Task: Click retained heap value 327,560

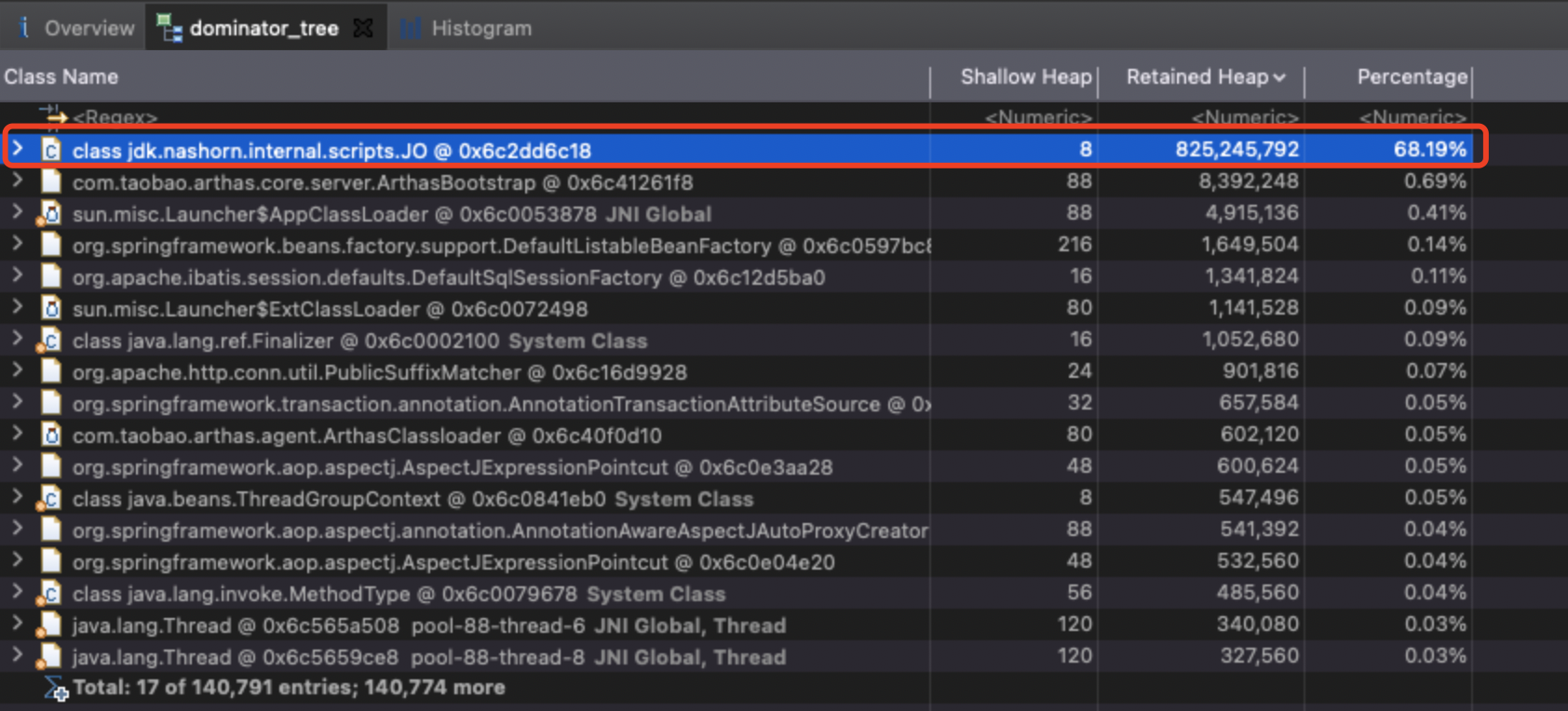Action: 1258,655
